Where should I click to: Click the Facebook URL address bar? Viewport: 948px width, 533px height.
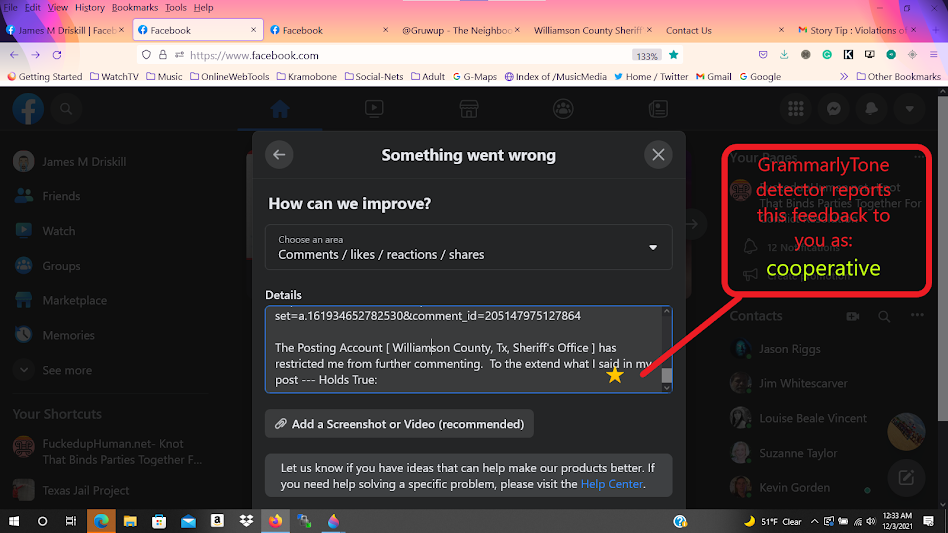coord(408,56)
